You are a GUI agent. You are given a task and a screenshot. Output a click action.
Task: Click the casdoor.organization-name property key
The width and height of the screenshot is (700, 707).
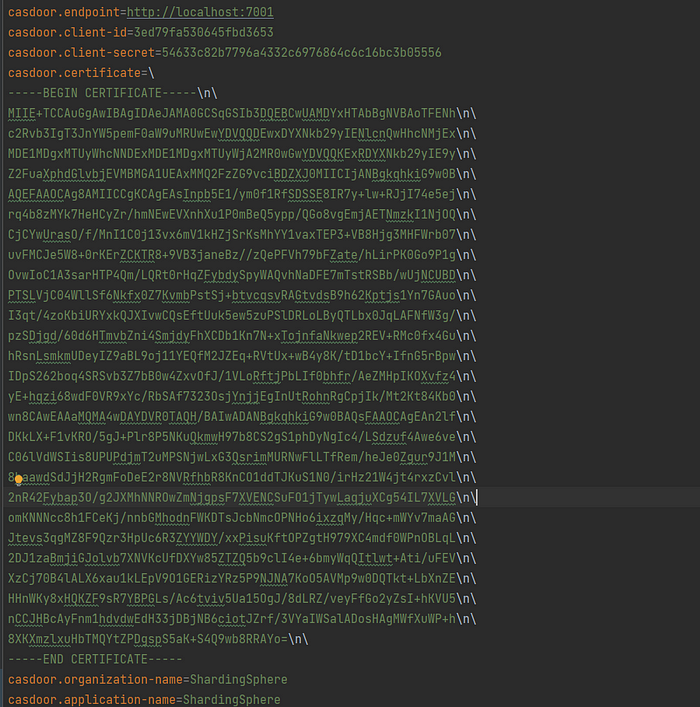pos(95,679)
